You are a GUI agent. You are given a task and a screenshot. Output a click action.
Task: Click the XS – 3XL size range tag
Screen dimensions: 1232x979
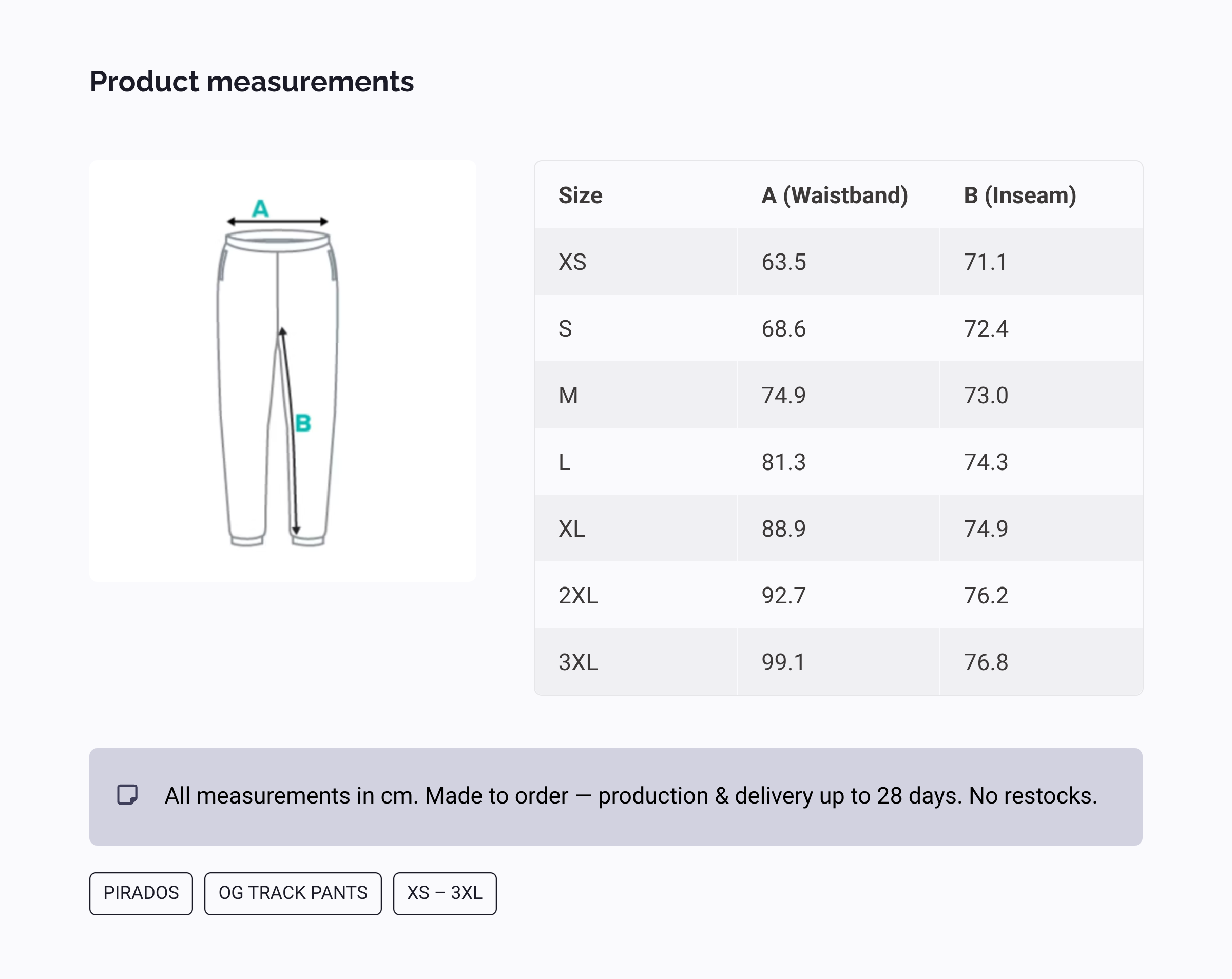[445, 893]
